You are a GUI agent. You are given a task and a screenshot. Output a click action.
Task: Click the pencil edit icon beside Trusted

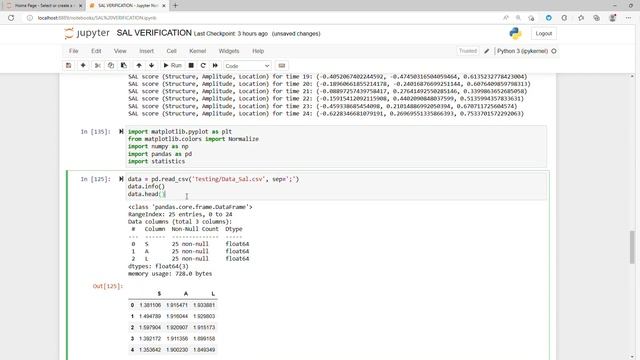(487, 51)
